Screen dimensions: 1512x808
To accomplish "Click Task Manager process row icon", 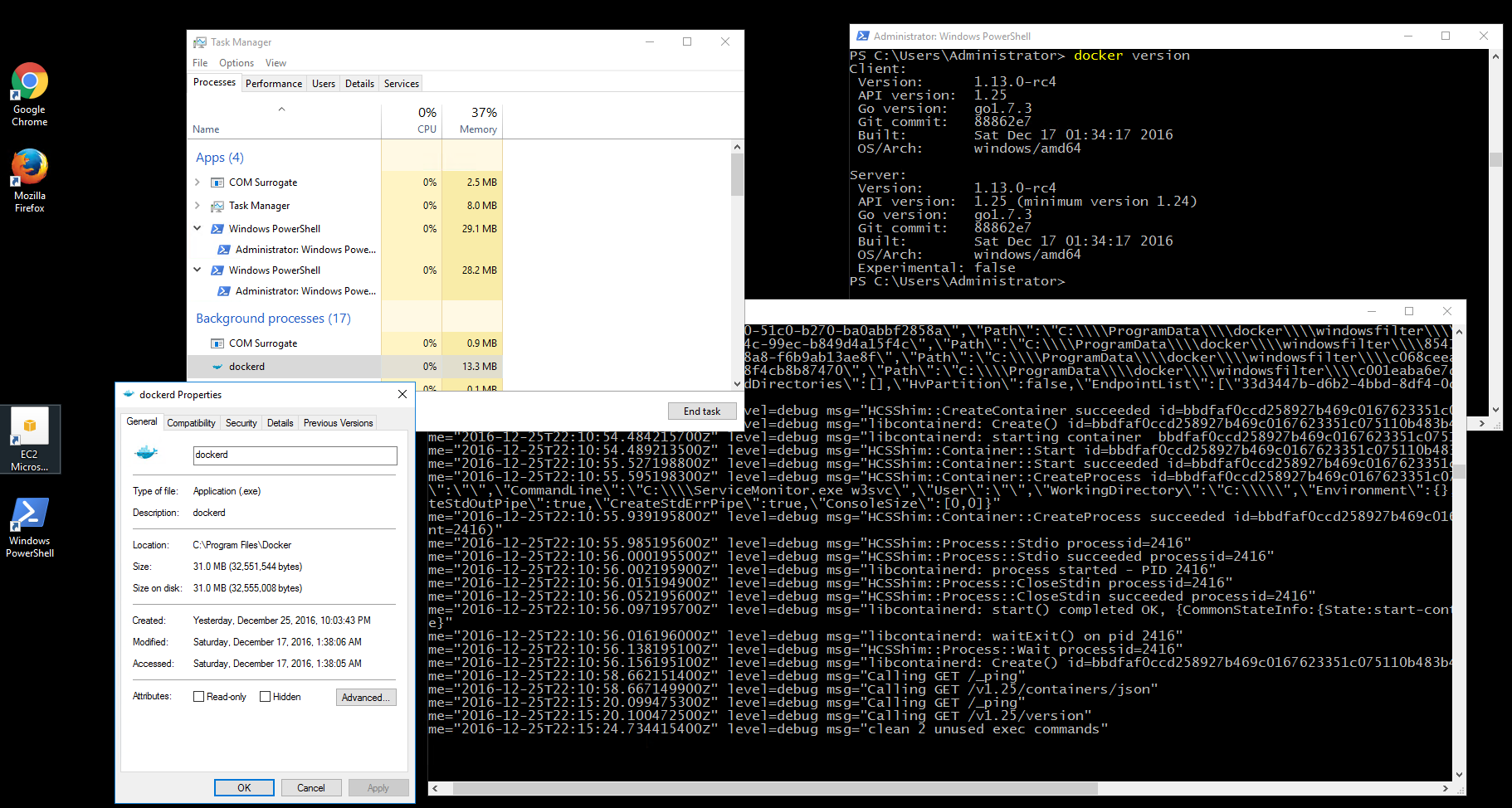I will point(217,206).
